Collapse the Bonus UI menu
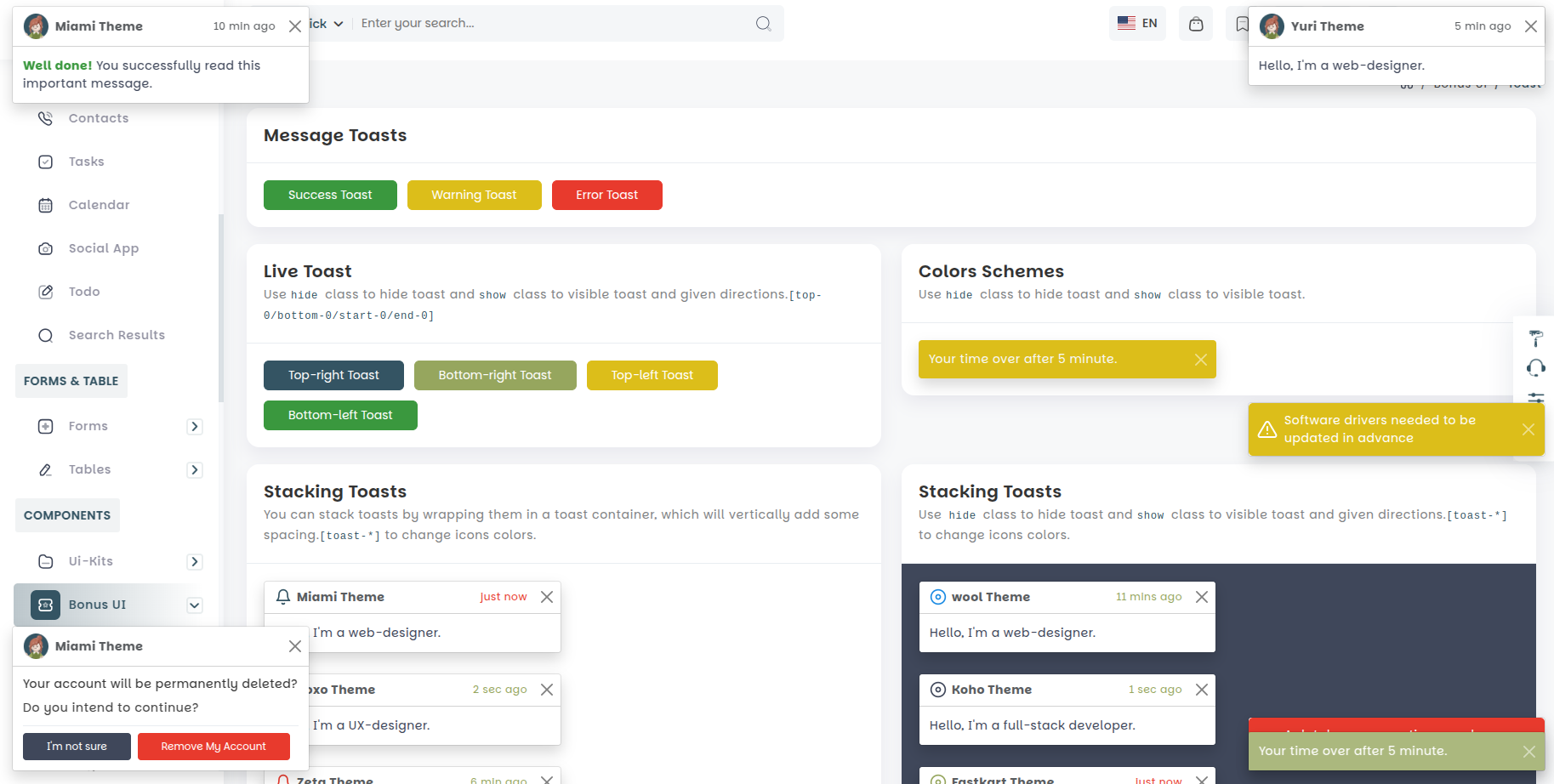The height and width of the screenshot is (784, 1554). (195, 605)
